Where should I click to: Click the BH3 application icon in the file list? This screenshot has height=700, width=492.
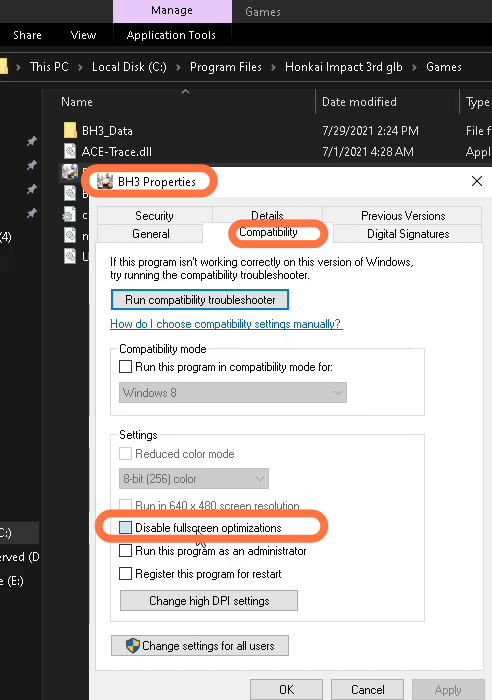pos(70,172)
